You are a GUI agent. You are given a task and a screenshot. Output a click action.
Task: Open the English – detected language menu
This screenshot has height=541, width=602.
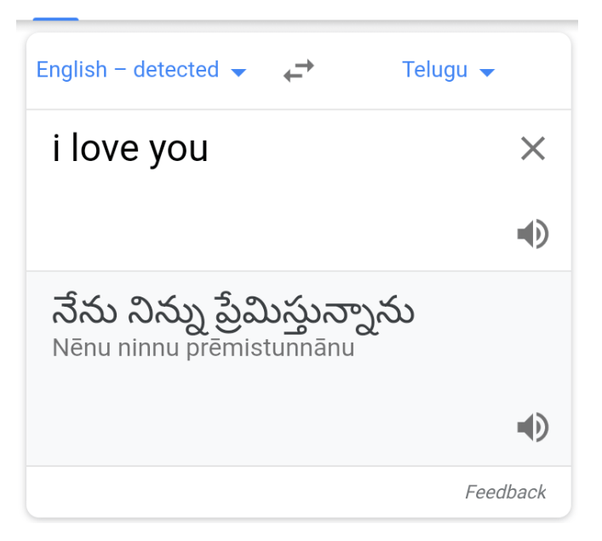coord(128,70)
